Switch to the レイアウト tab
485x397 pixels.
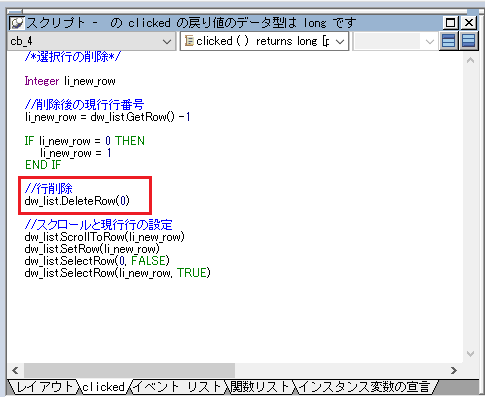click(x=44, y=387)
